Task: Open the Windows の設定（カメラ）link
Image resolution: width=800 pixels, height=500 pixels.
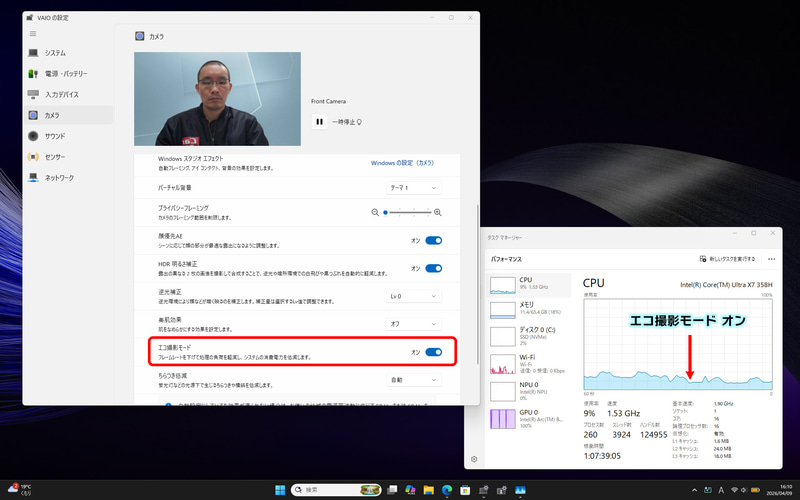Action: (402, 163)
